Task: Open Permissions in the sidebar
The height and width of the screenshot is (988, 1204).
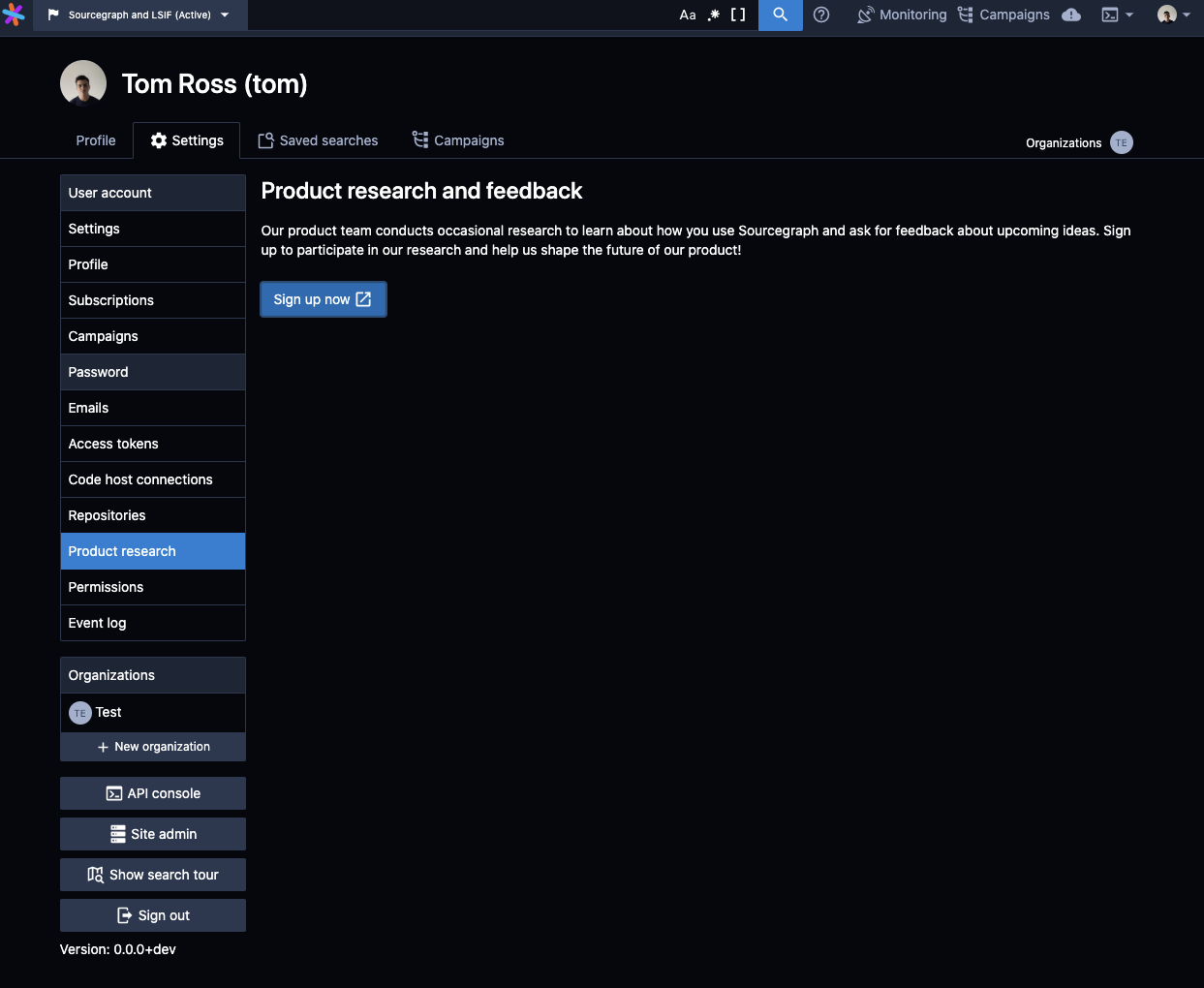Action: [x=153, y=587]
